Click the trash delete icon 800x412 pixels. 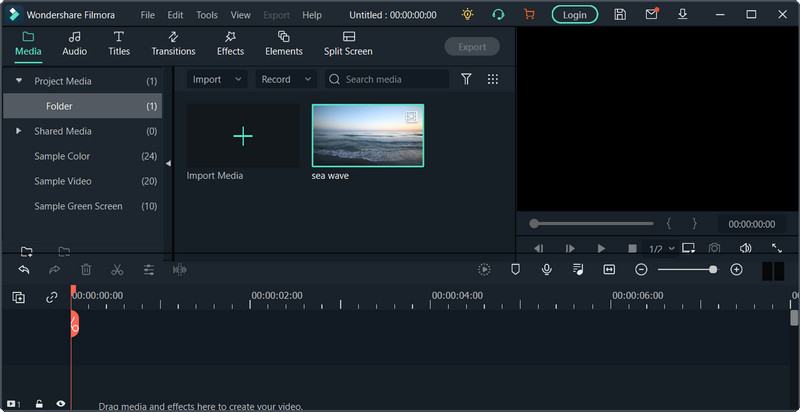click(x=86, y=270)
